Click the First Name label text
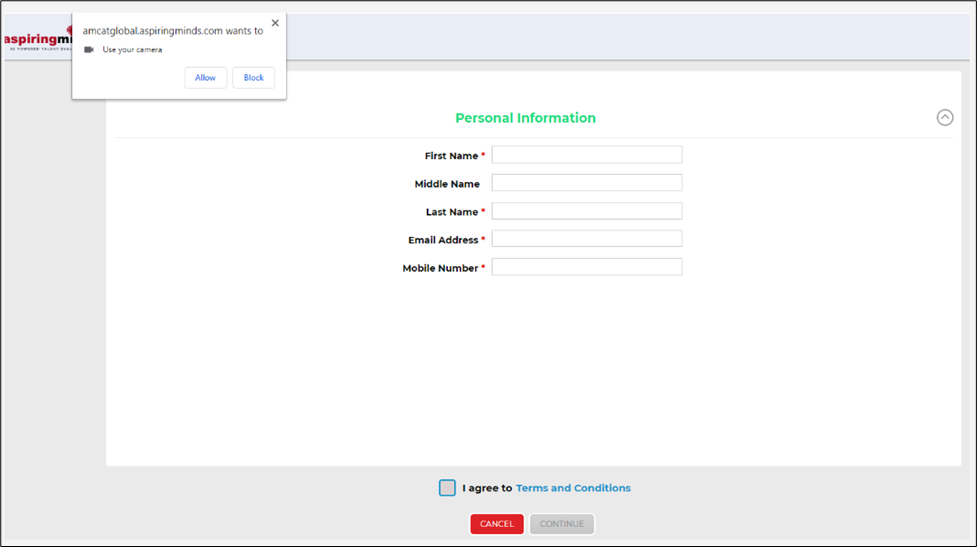The height and width of the screenshot is (547, 977). (x=451, y=156)
